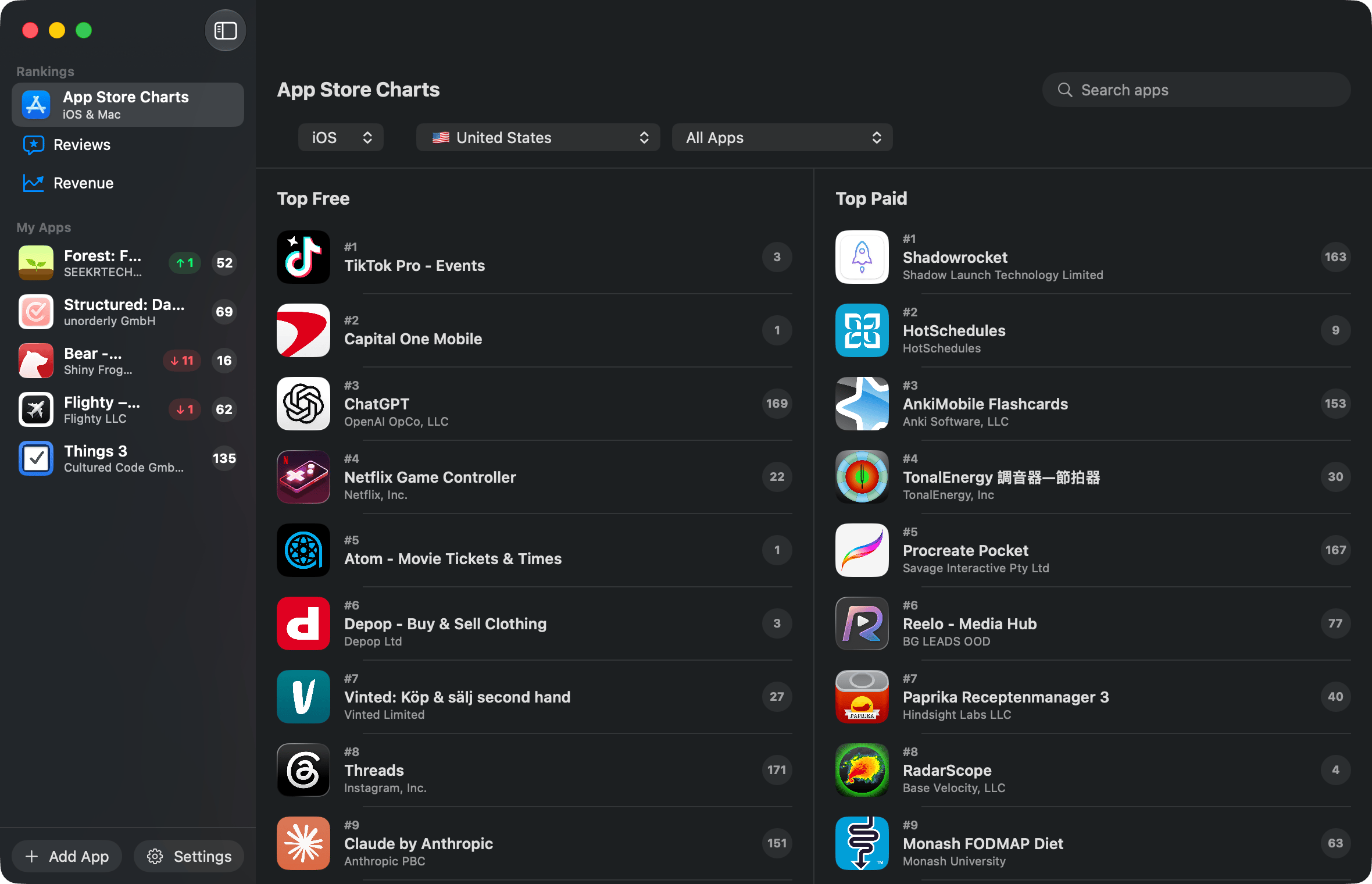
Task: Click the Search apps field
Action: coord(1196,90)
